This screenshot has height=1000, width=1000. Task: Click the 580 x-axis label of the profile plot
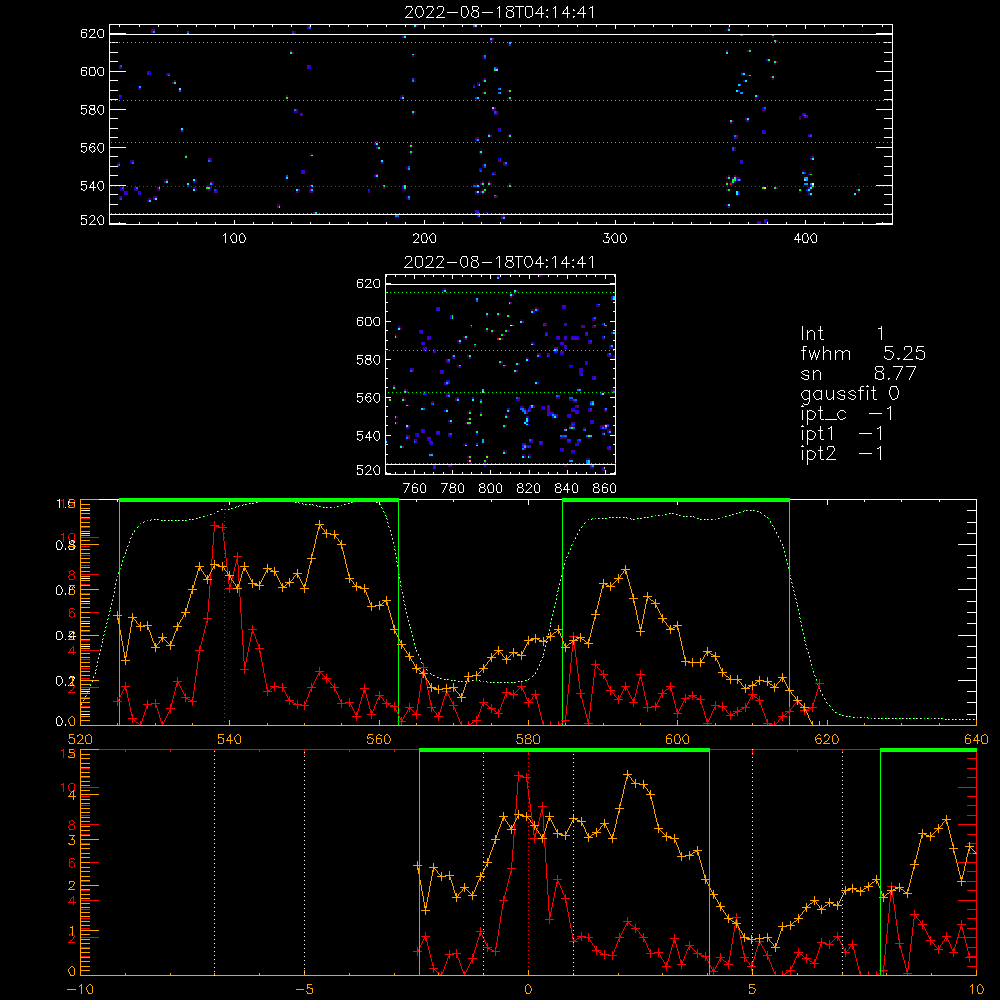pos(528,739)
